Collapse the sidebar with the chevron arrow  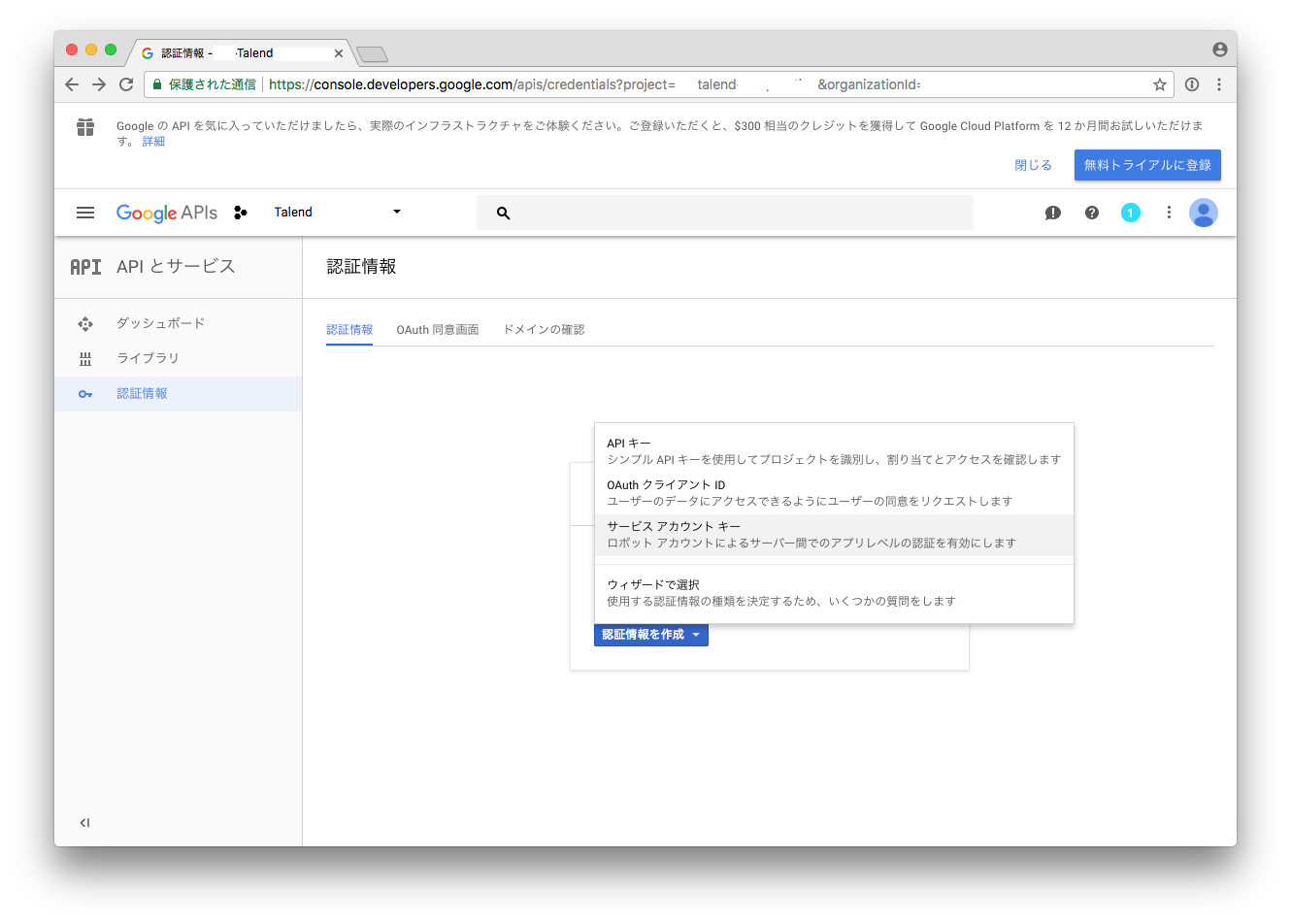click(84, 822)
